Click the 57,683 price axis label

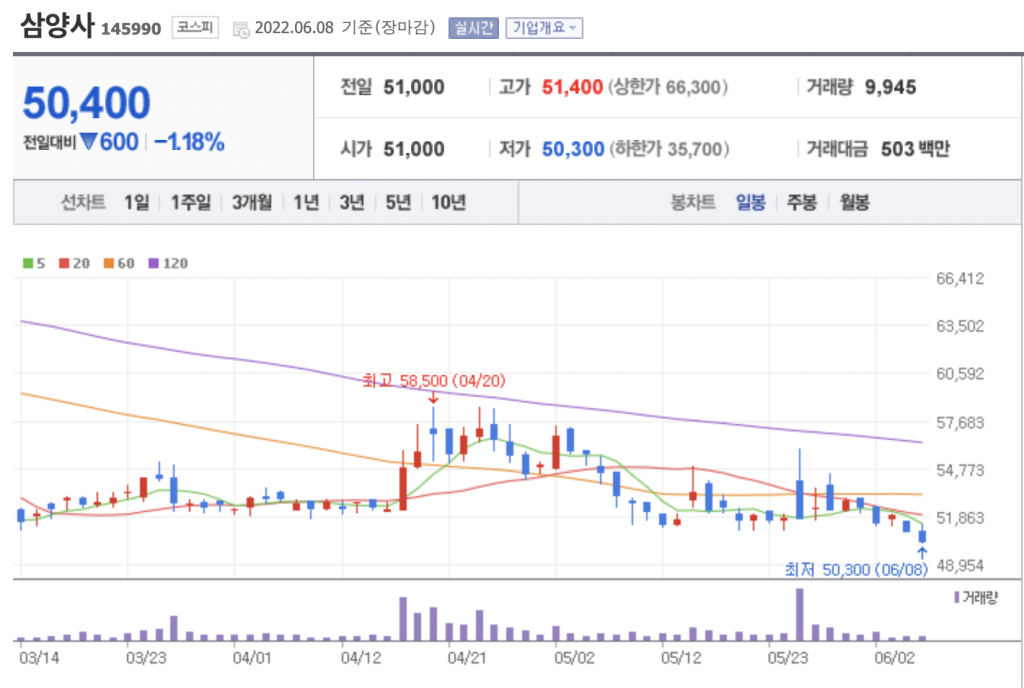coord(960,422)
